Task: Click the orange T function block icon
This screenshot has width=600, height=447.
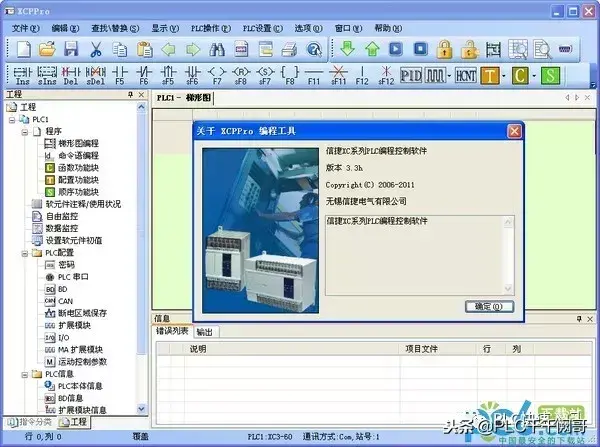Action: coord(490,75)
